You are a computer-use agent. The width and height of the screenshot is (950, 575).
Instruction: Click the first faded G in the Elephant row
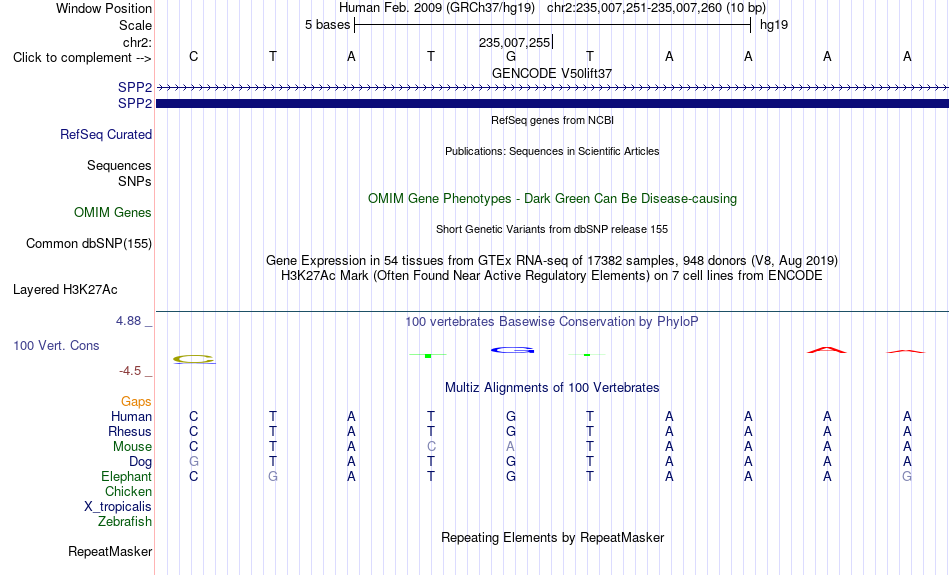[273, 476]
